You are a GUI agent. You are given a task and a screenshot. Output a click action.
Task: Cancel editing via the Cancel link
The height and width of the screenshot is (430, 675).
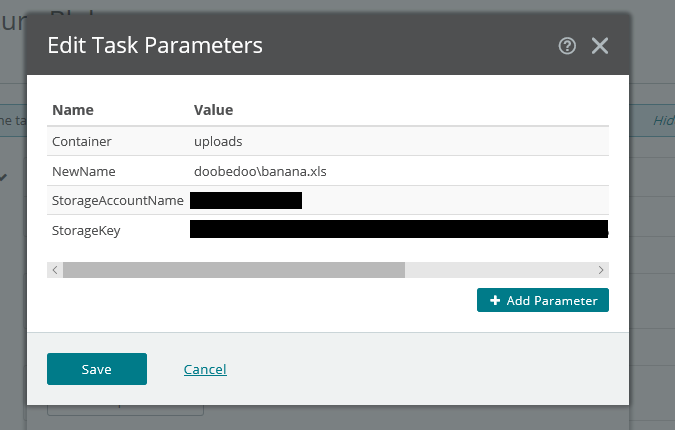[x=205, y=369]
